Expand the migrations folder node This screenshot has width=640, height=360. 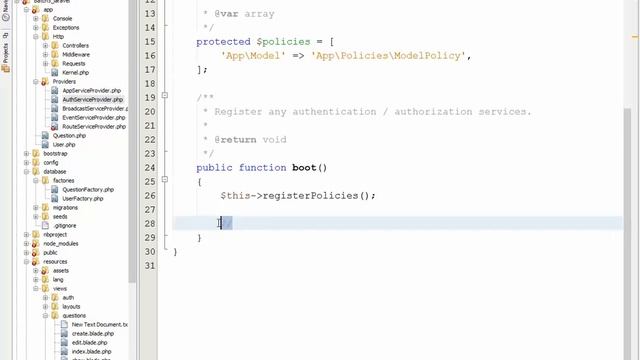click(36, 207)
